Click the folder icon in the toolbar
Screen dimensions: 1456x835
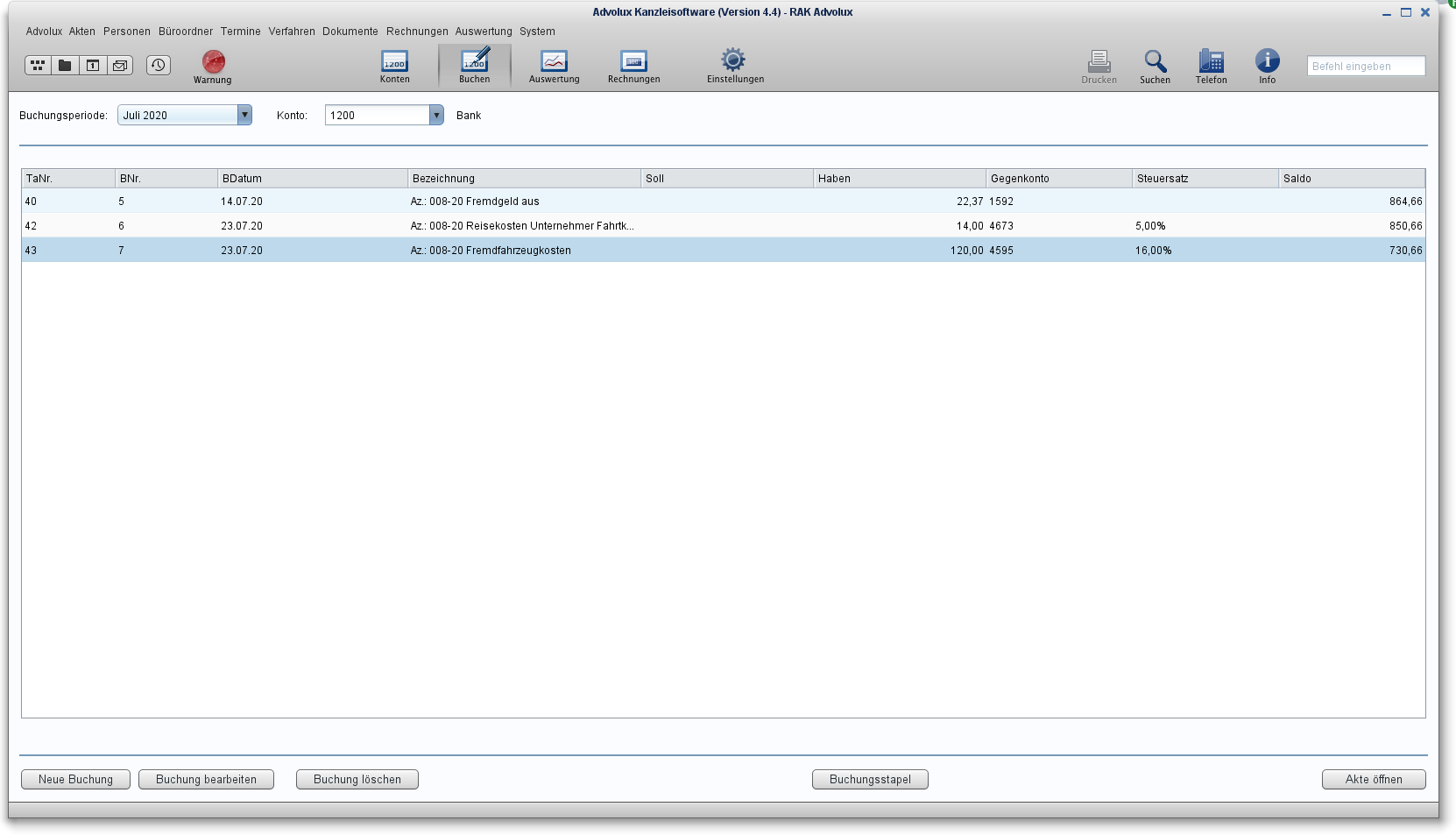click(65, 65)
